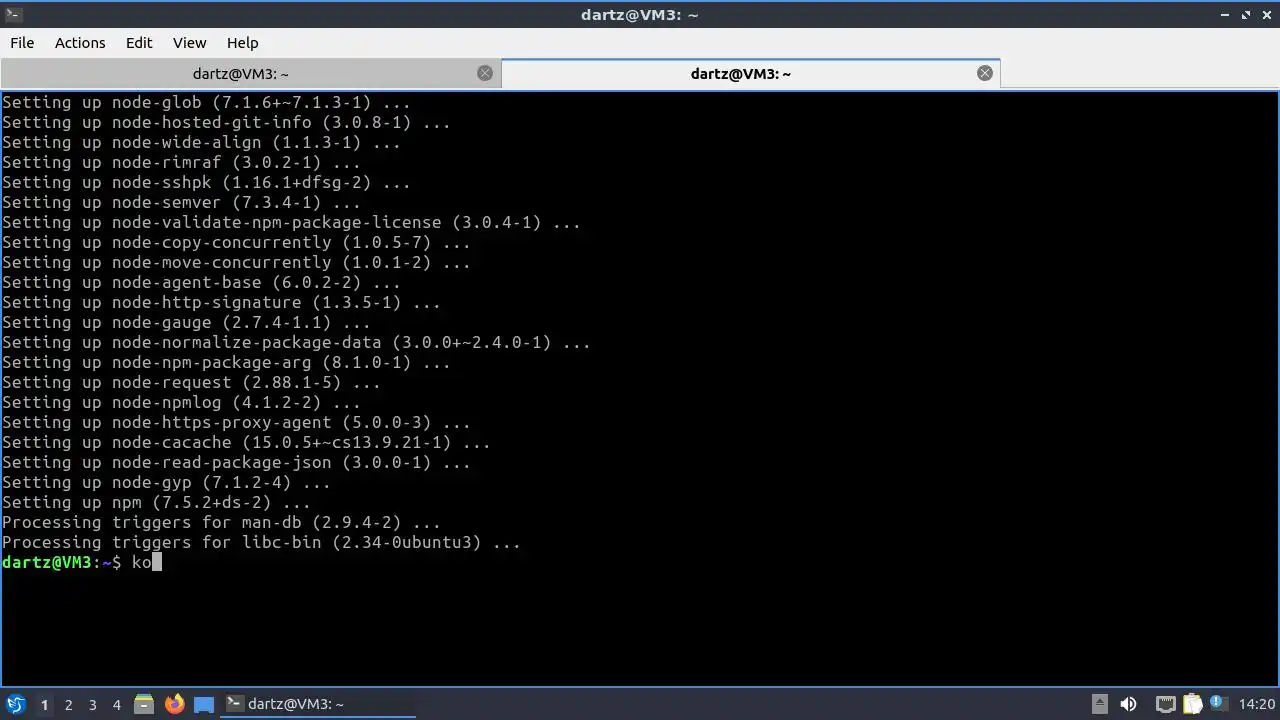Click the 'node-normalize-package-data' line
This screenshot has height=720, width=1280.
(296, 342)
